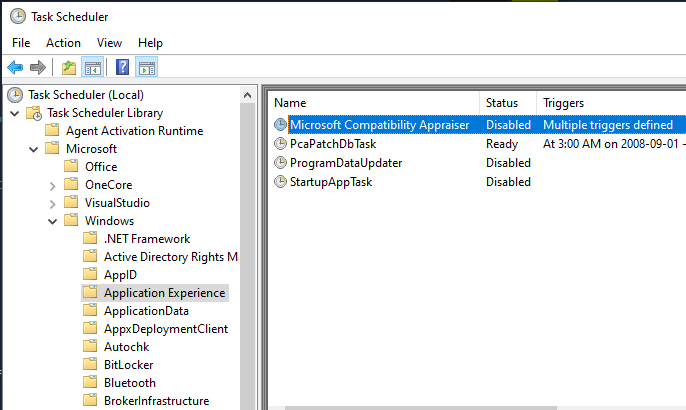Expand the OneCore folder
This screenshot has width=686, height=410.
(x=52, y=185)
